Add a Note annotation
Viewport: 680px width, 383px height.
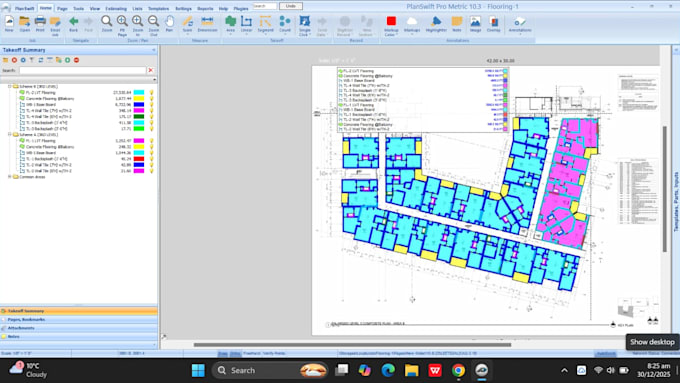(457, 24)
